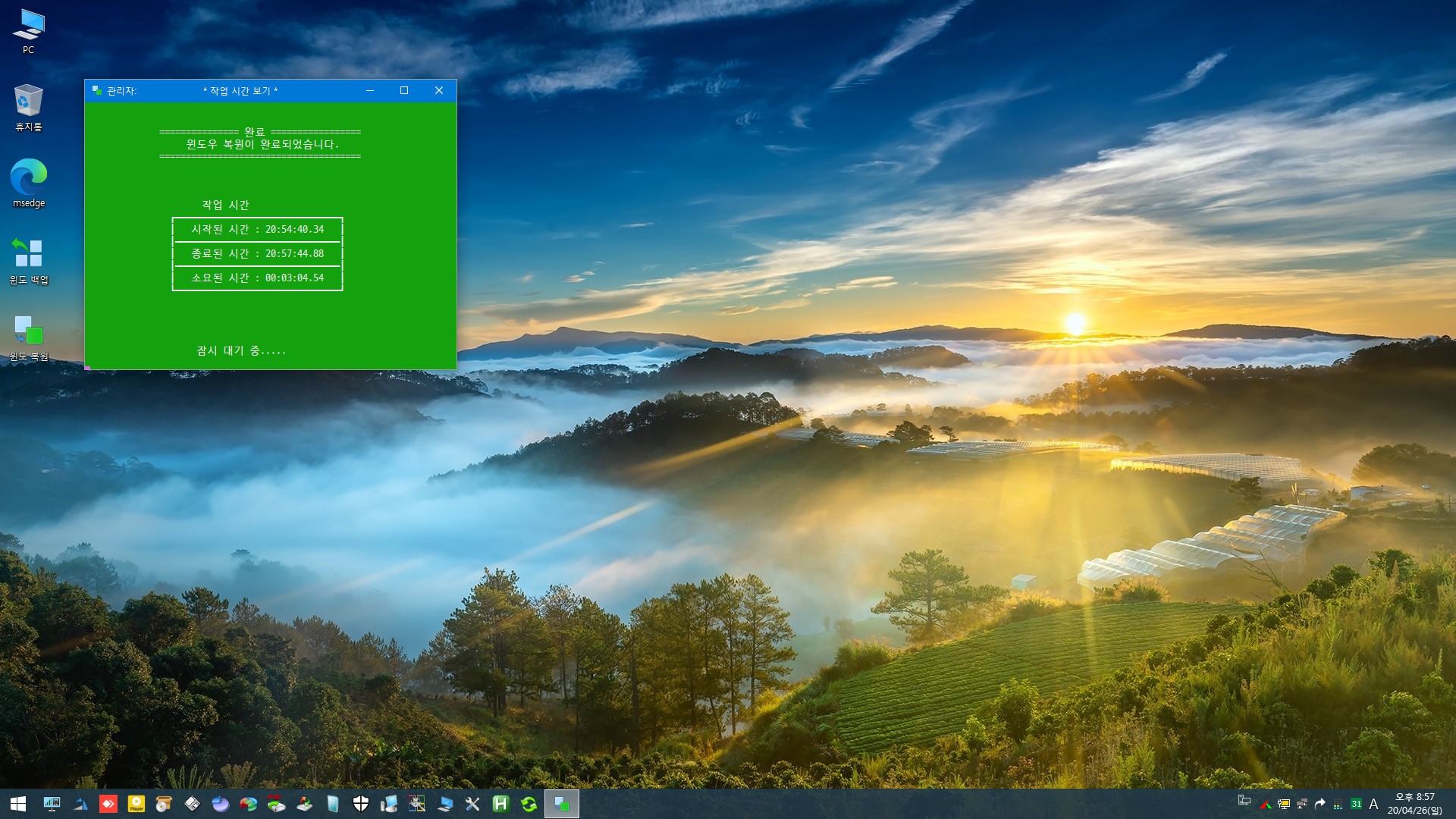The image size is (1456, 819).
Task: Open the 휴지통 recycle bin icon
Action: click(29, 108)
